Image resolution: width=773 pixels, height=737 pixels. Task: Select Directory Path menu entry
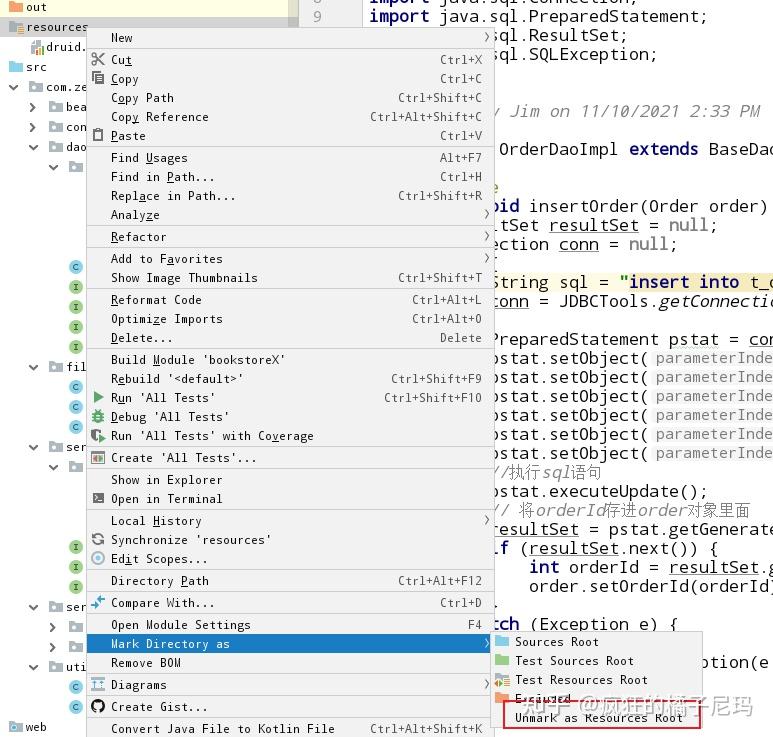[290, 581]
